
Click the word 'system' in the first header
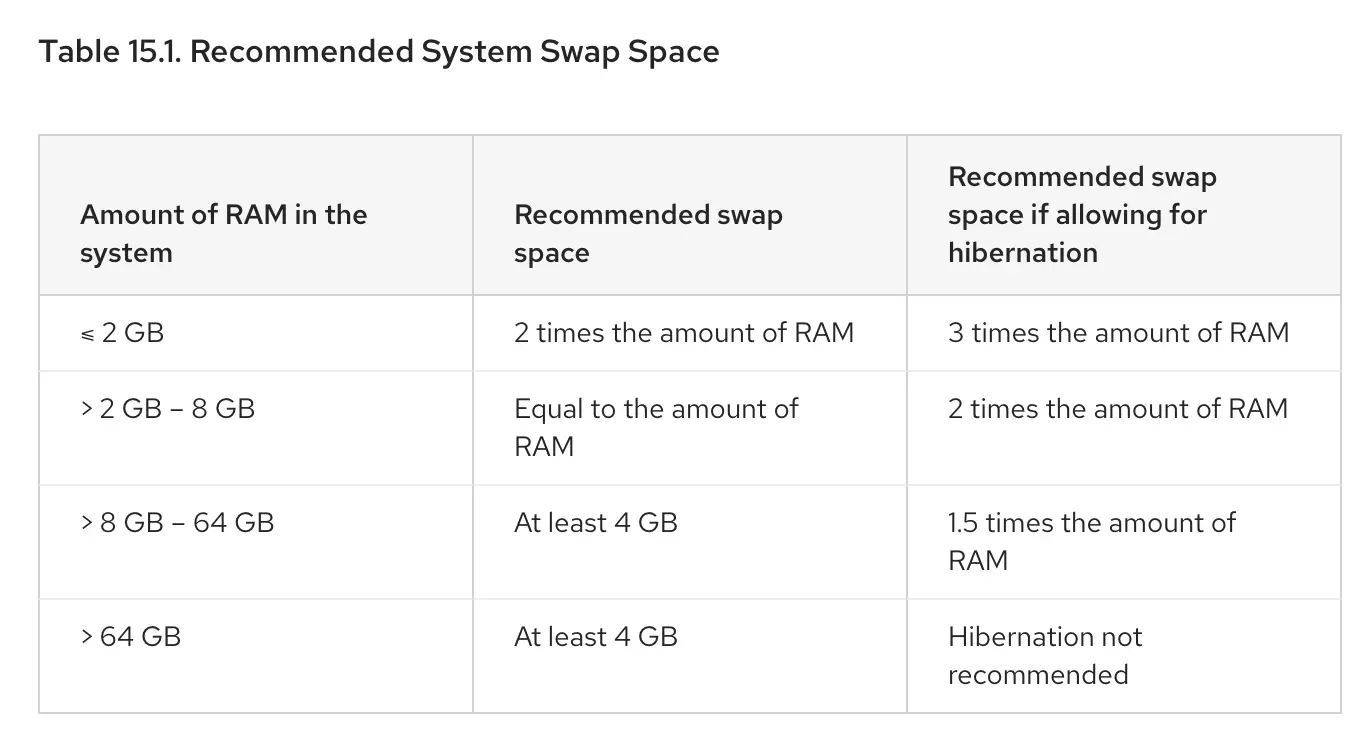[126, 252]
